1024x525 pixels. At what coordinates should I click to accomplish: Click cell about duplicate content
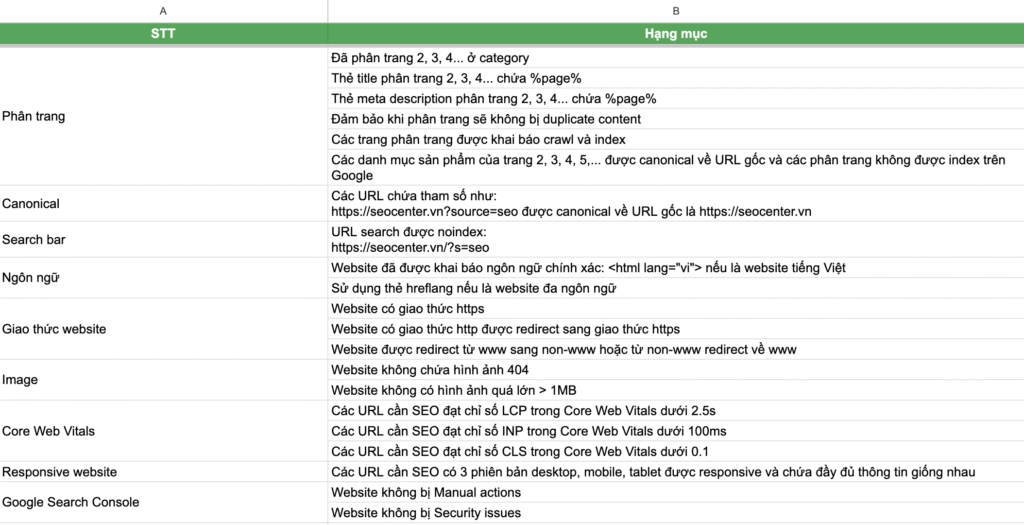[x=676, y=119]
